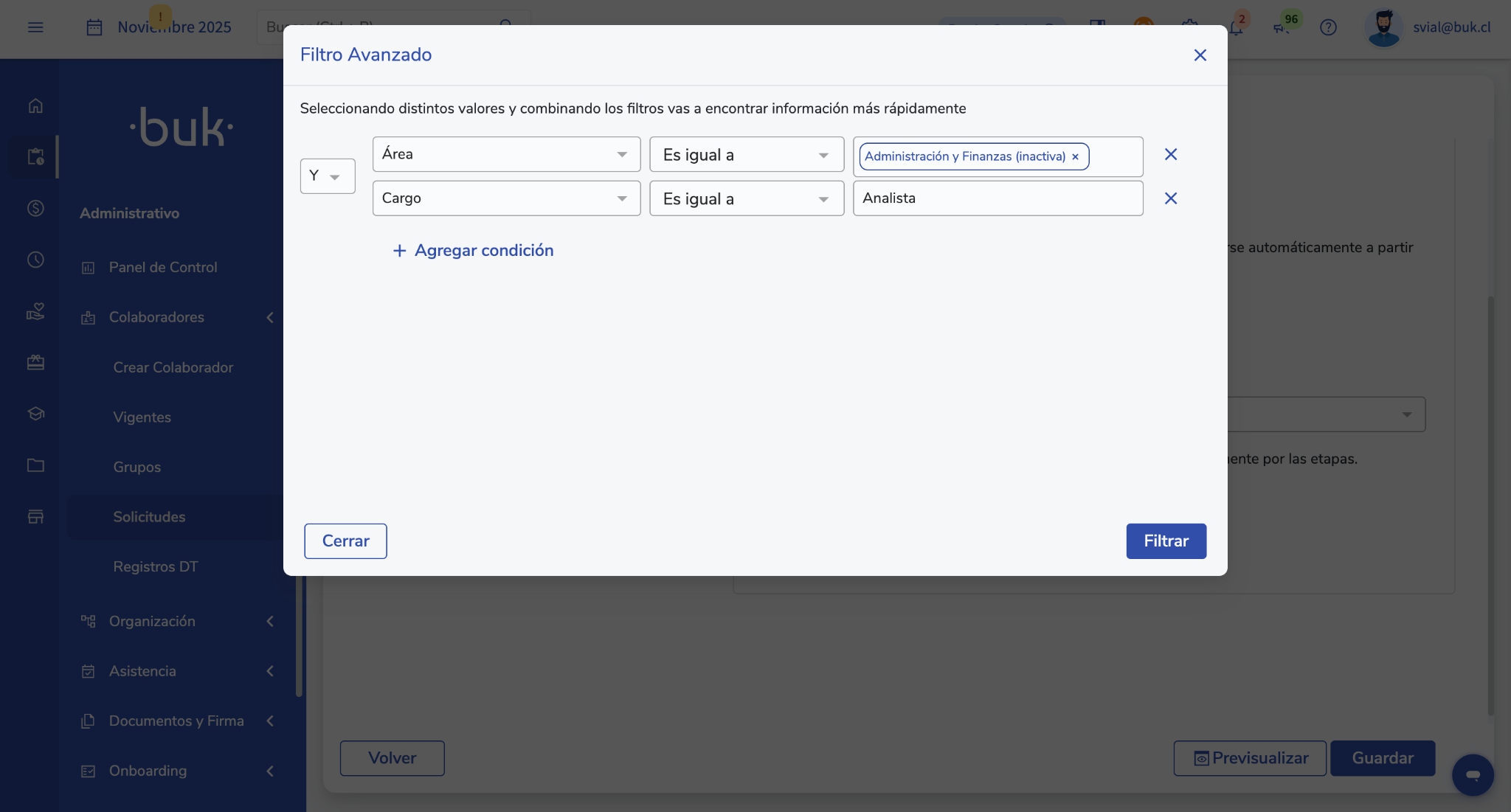
Task: Click the home sidebar icon
Action: (35, 105)
